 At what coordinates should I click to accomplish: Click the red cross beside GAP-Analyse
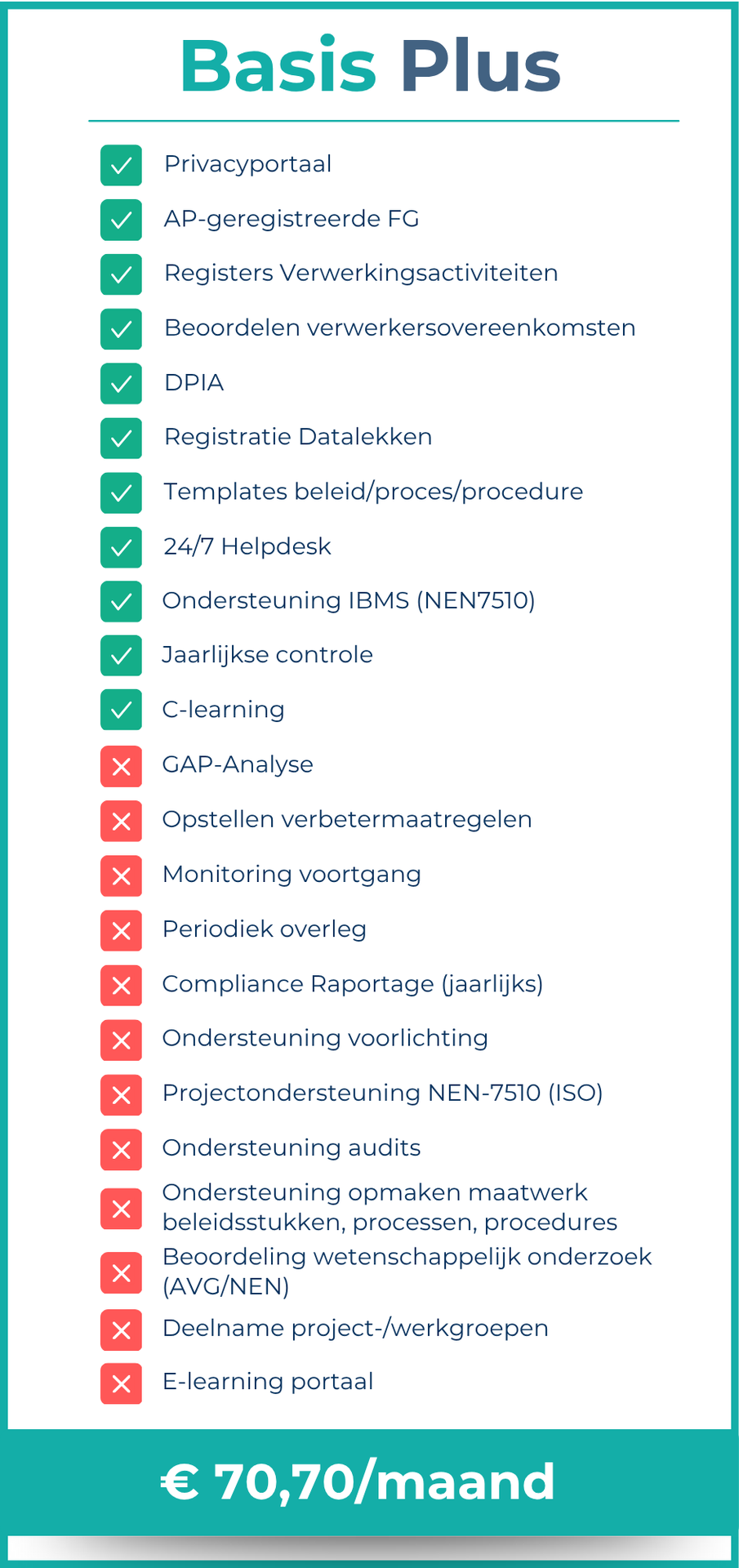[x=121, y=766]
